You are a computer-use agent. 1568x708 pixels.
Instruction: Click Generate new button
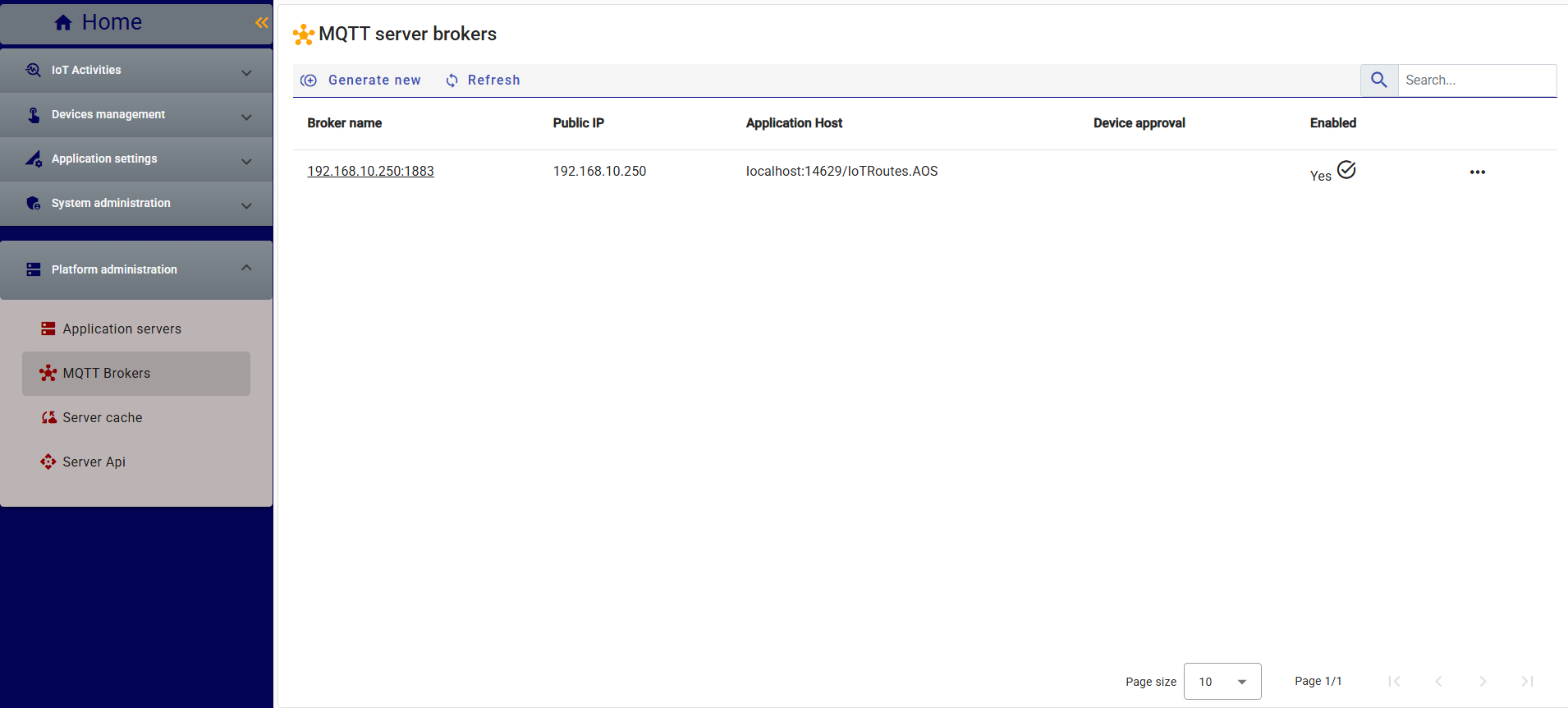coord(361,80)
